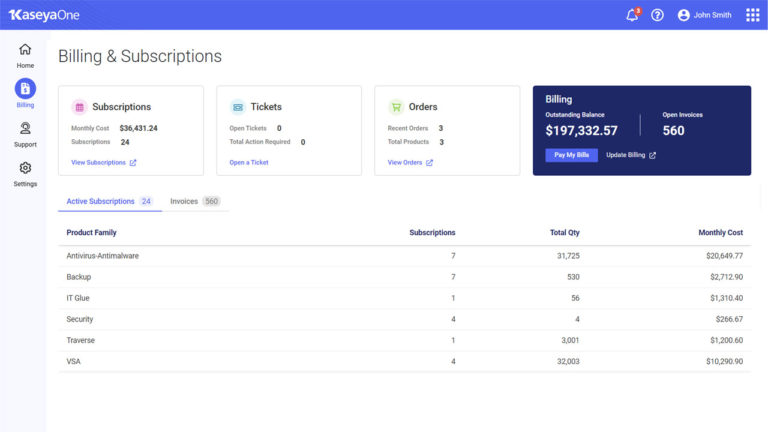The height and width of the screenshot is (432, 768).
Task: Click external link icon beside Update Billing
Action: [652, 155]
